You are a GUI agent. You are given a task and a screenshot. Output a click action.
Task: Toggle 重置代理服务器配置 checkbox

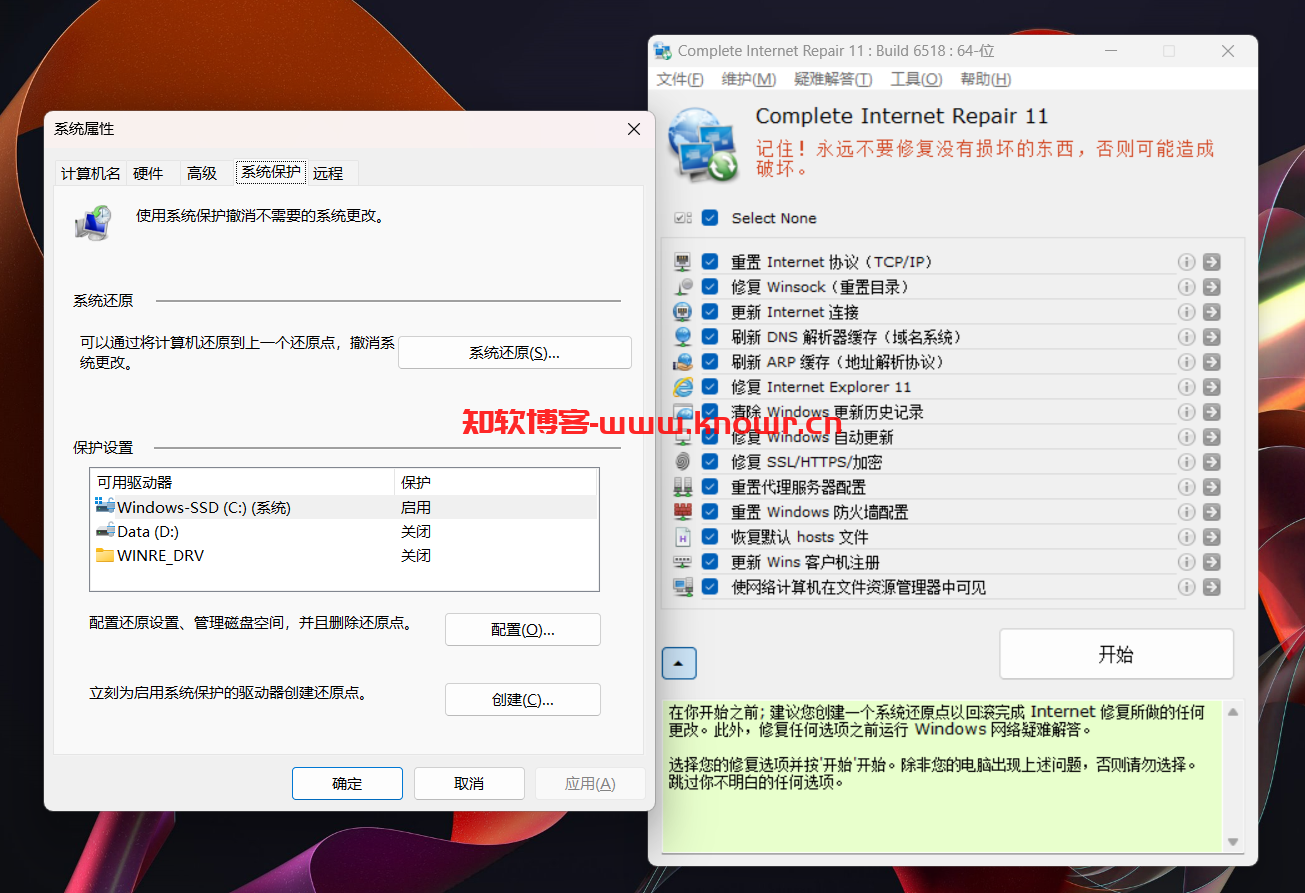point(710,487)
